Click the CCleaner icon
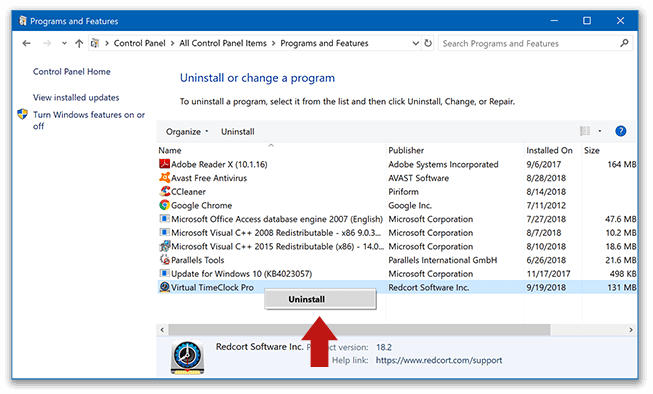Viewport: 653px width, 394px height. point(164,191)
